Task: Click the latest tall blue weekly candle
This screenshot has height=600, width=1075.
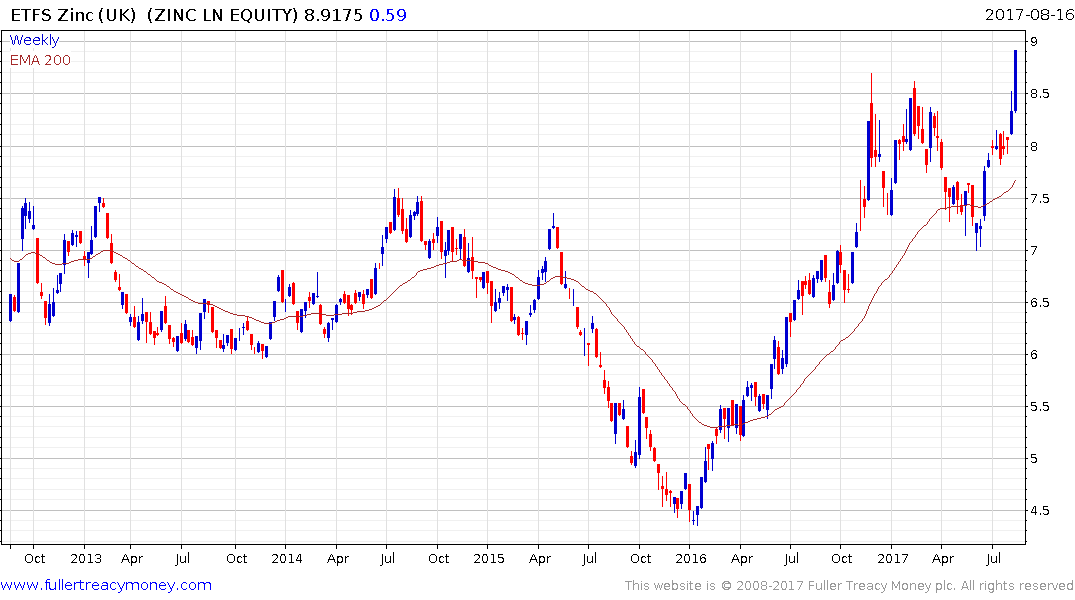Action: pyautogui.click(x=1015, y=80)
